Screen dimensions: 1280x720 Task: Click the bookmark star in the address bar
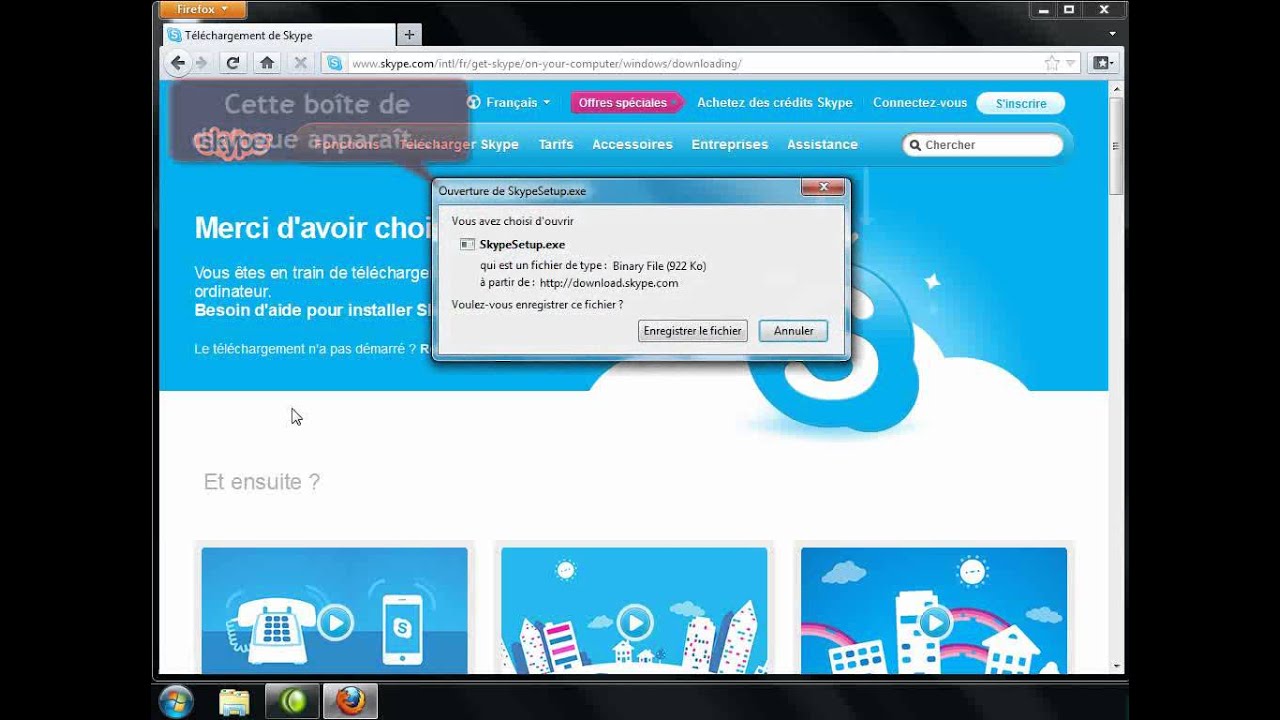(x=1052, y=63)
